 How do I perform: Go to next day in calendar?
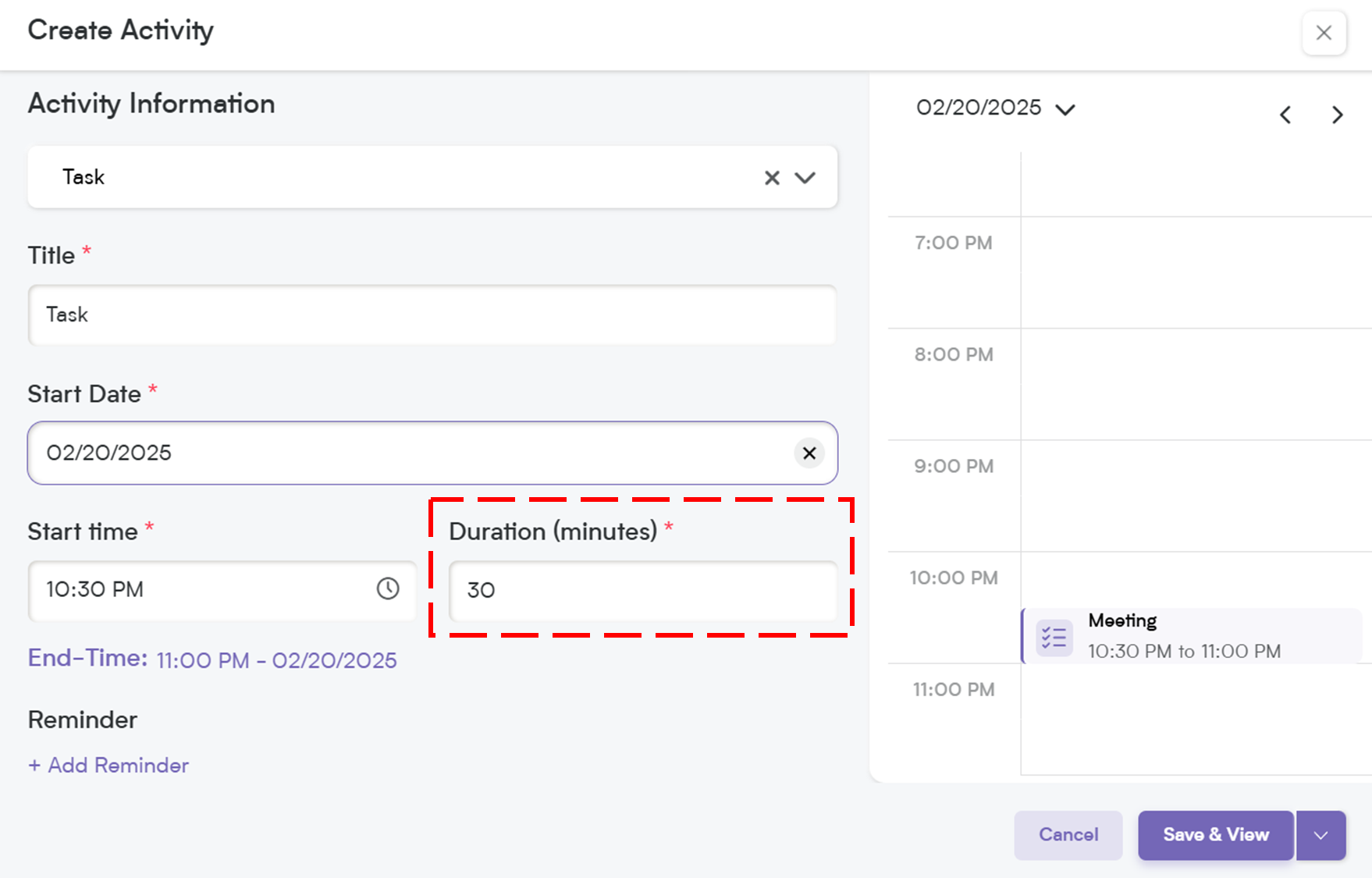tap(1338, 115)
